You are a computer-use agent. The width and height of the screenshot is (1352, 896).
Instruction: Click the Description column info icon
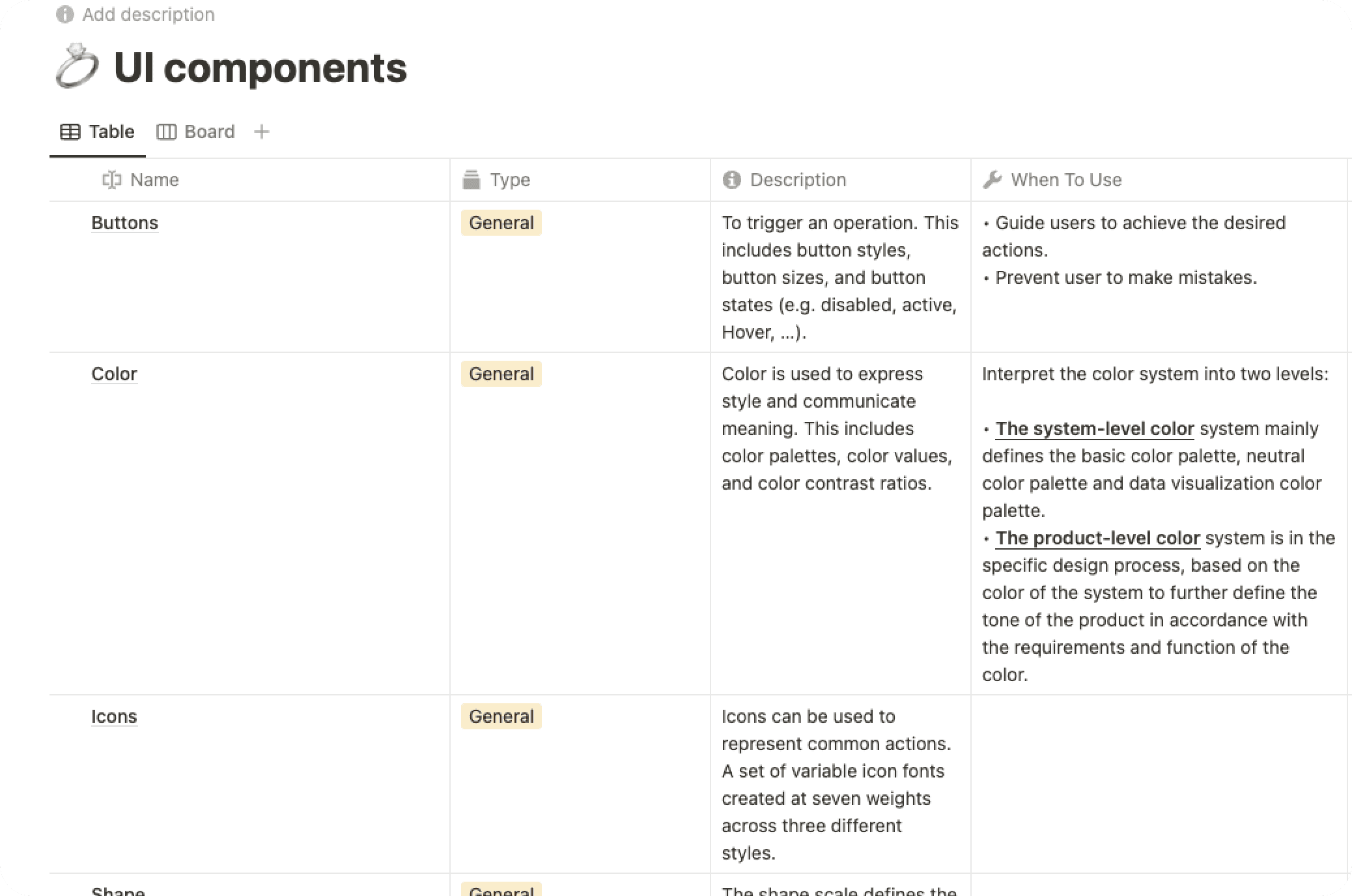click(731, 180)
